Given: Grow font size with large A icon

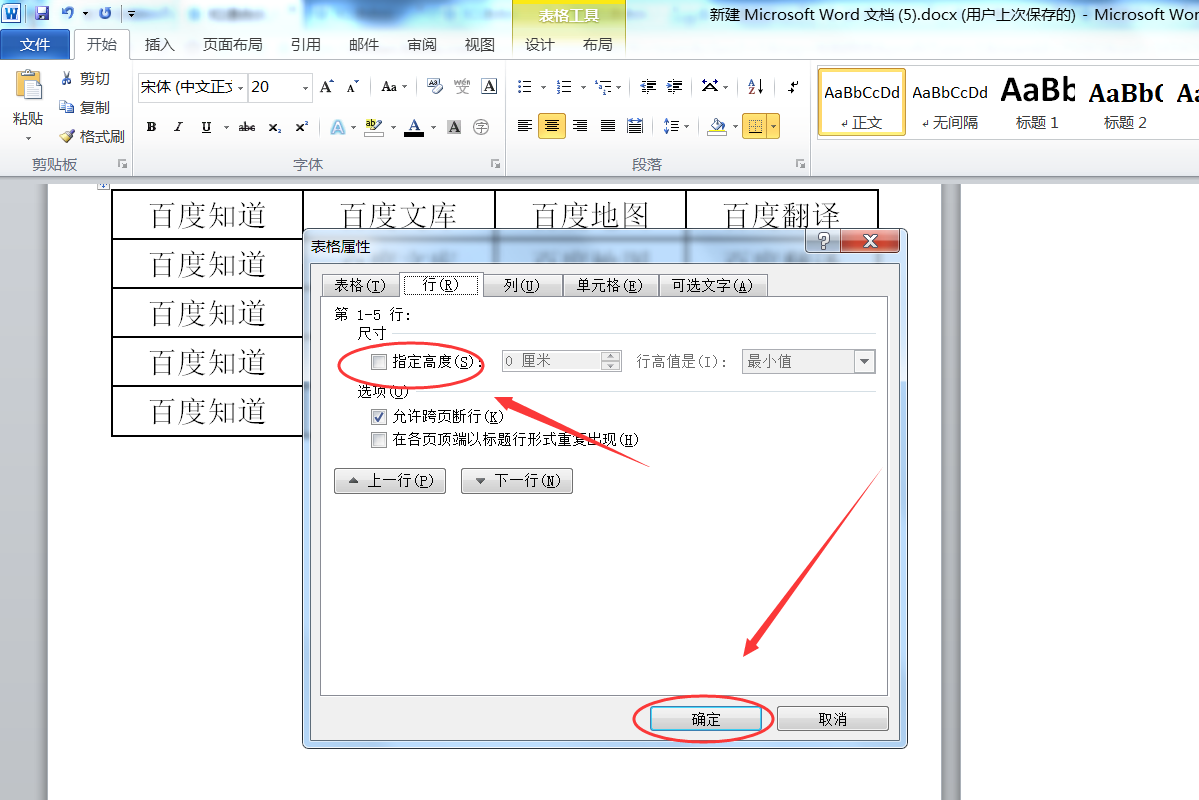Looking at the screenshot, I should (327, 86).
